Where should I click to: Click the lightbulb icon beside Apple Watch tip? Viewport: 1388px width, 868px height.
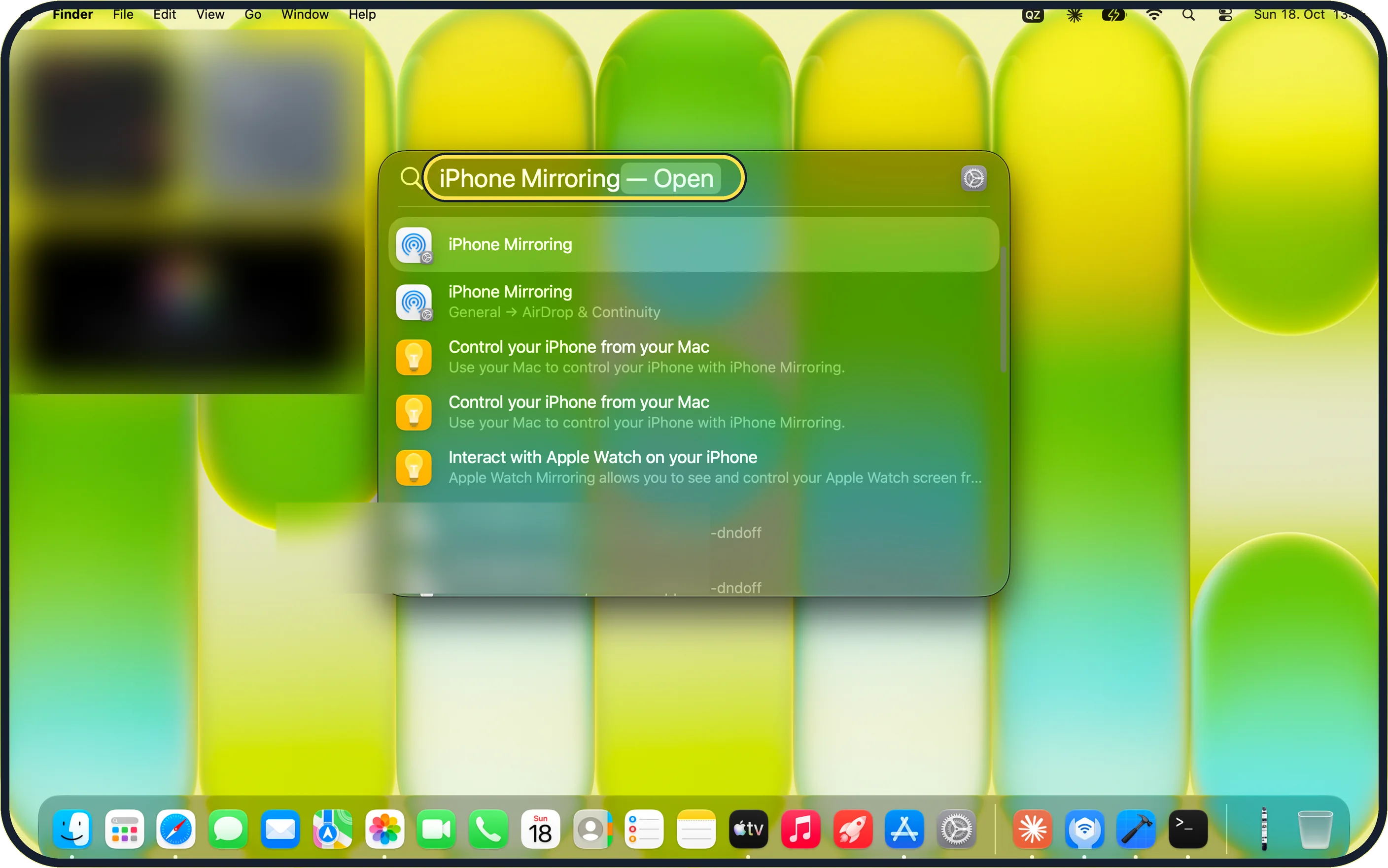[x=414, y=467]
